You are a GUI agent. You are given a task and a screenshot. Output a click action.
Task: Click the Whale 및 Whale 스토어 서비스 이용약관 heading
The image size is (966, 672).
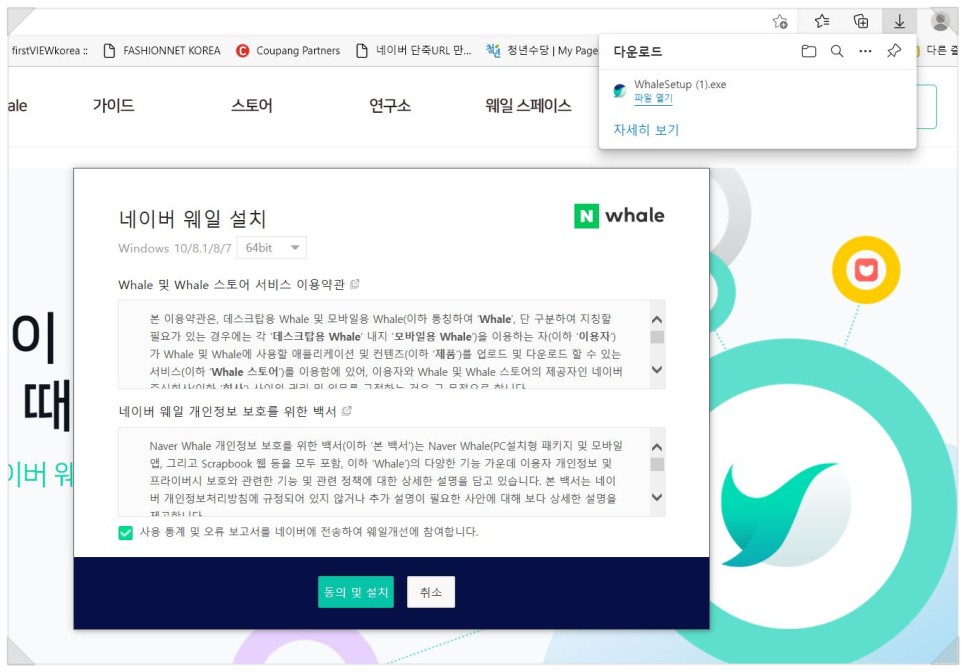click(231, 285)
